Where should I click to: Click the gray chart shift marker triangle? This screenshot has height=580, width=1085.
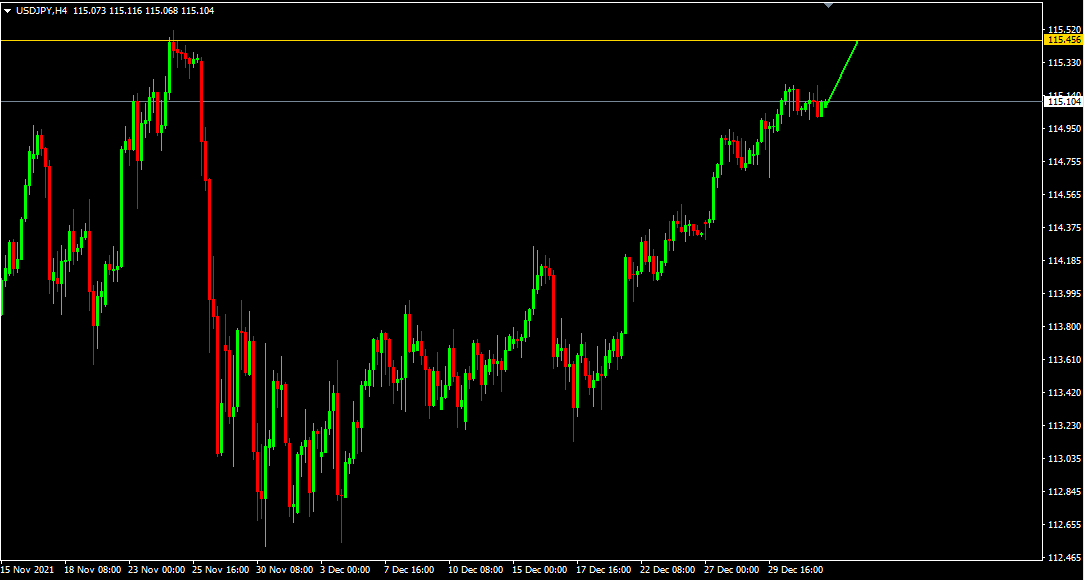828,5
